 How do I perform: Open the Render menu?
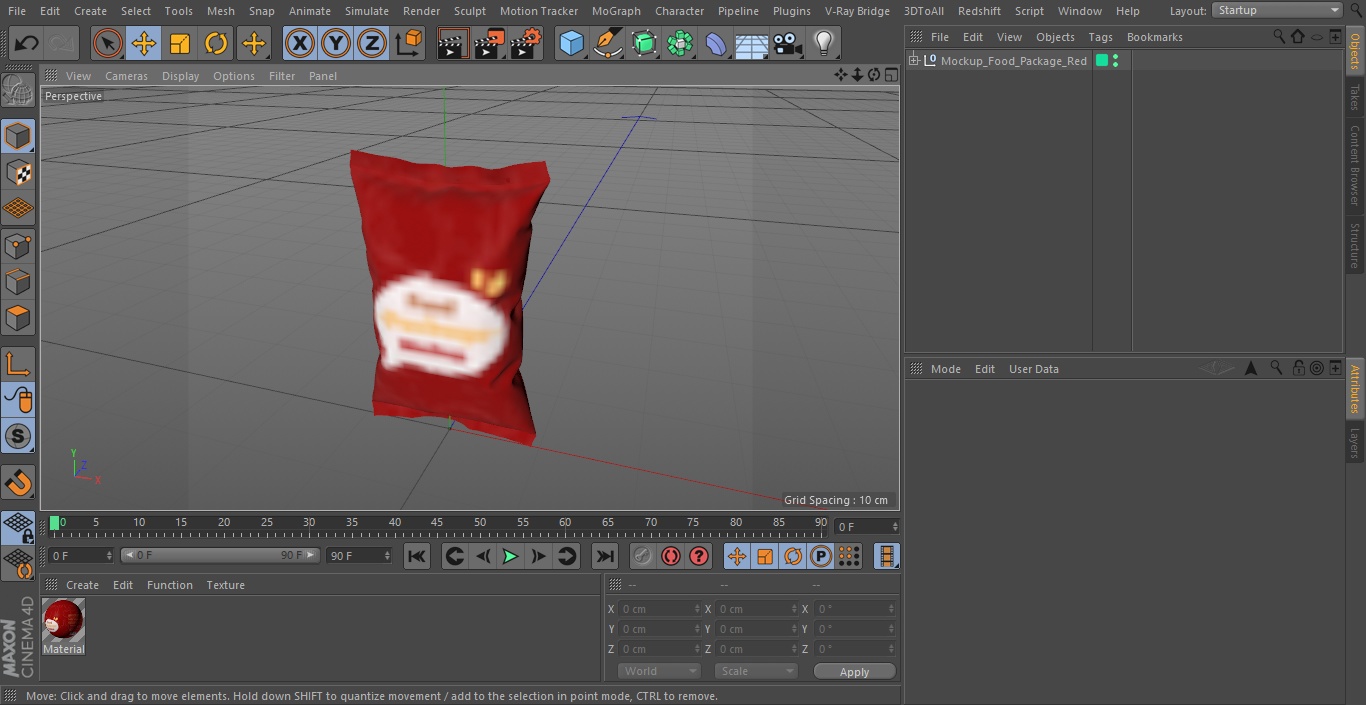pos(421,11)
